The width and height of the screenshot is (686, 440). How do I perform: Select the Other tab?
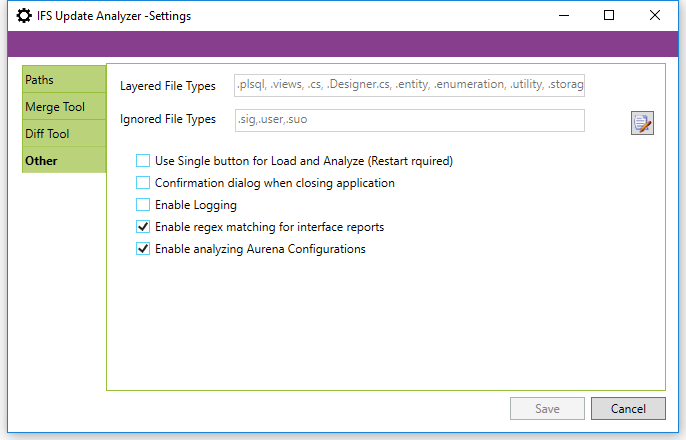tap(64, 161)
